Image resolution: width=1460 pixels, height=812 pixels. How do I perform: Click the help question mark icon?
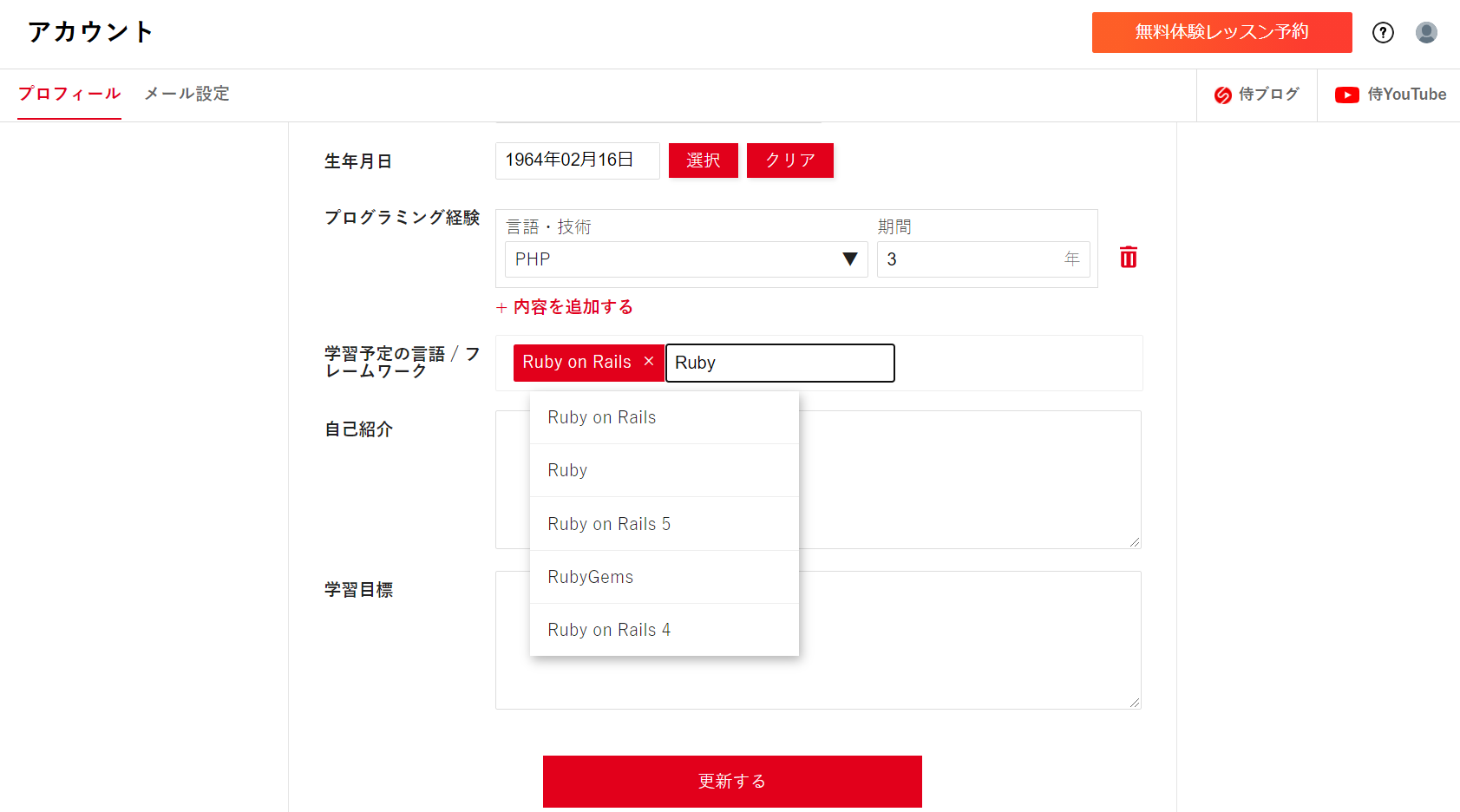click(x=1383, y=33)
